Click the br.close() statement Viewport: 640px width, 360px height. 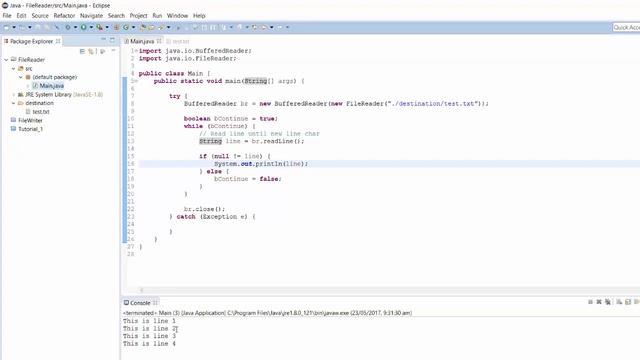pos(204,209)
